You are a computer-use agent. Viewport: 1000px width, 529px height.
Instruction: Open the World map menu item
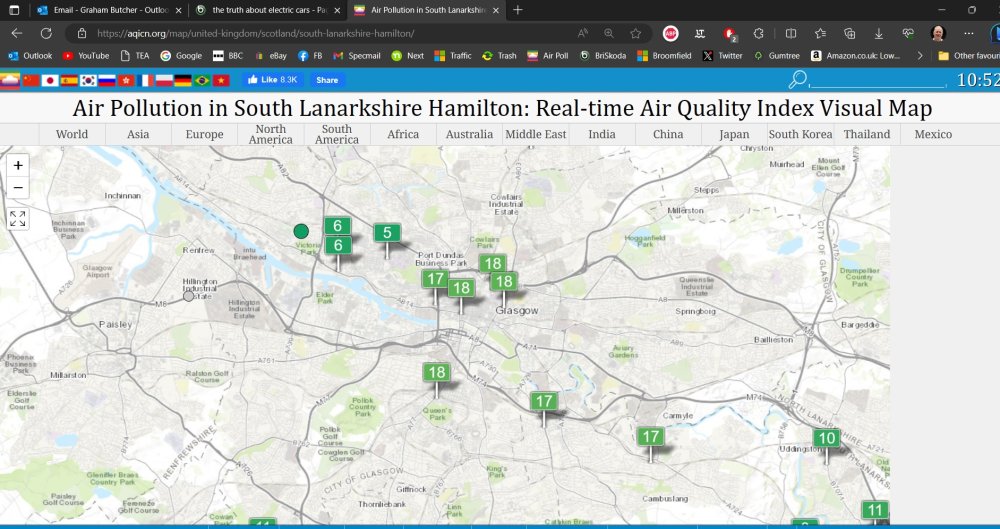[x=72, y=135]
